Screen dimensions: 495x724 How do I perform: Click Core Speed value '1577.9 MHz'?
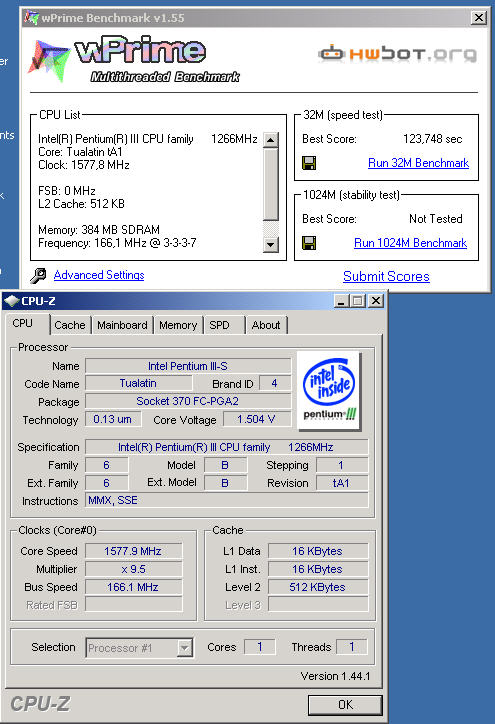[133, 551]
